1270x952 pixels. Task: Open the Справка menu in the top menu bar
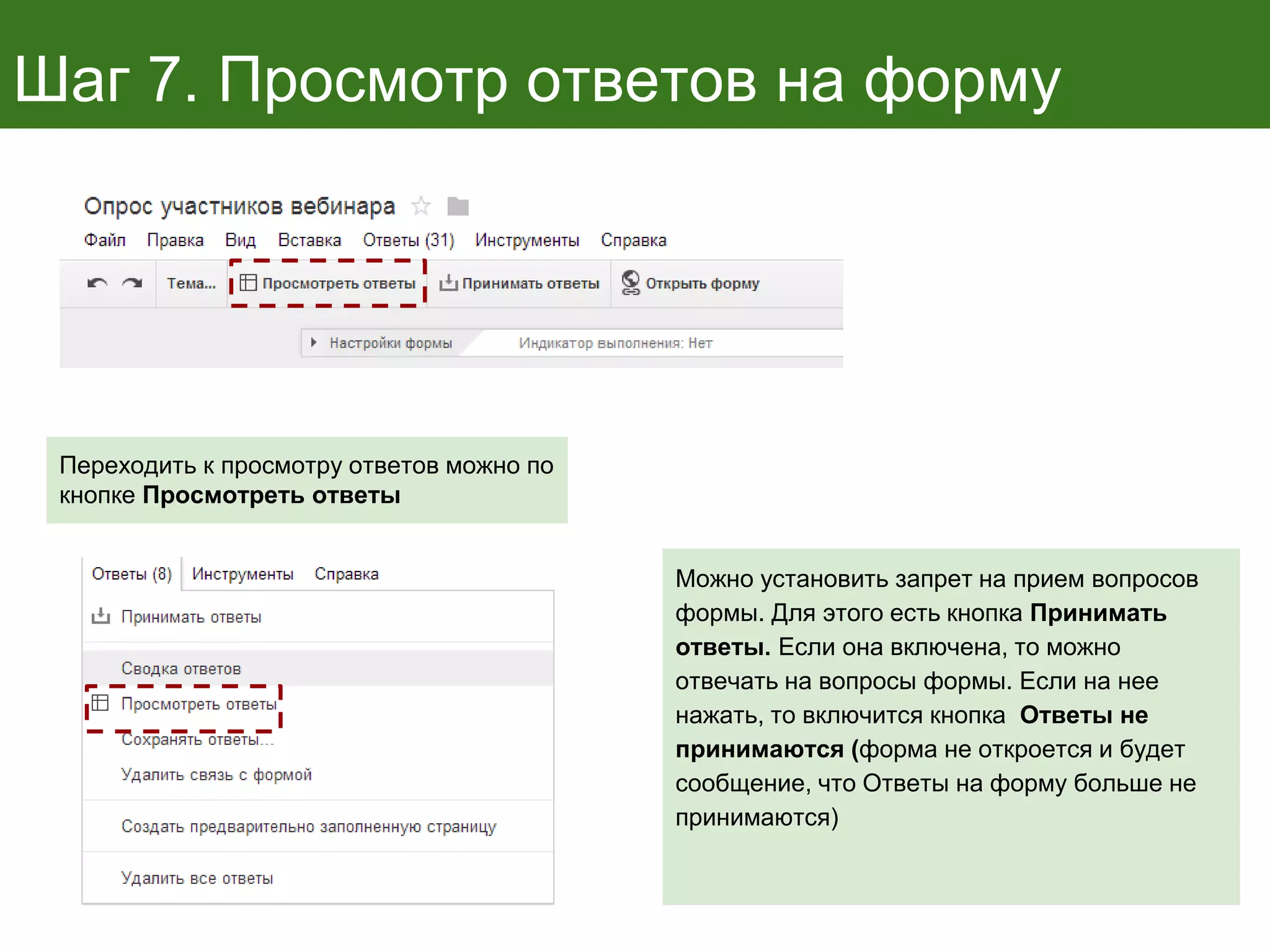634,240
